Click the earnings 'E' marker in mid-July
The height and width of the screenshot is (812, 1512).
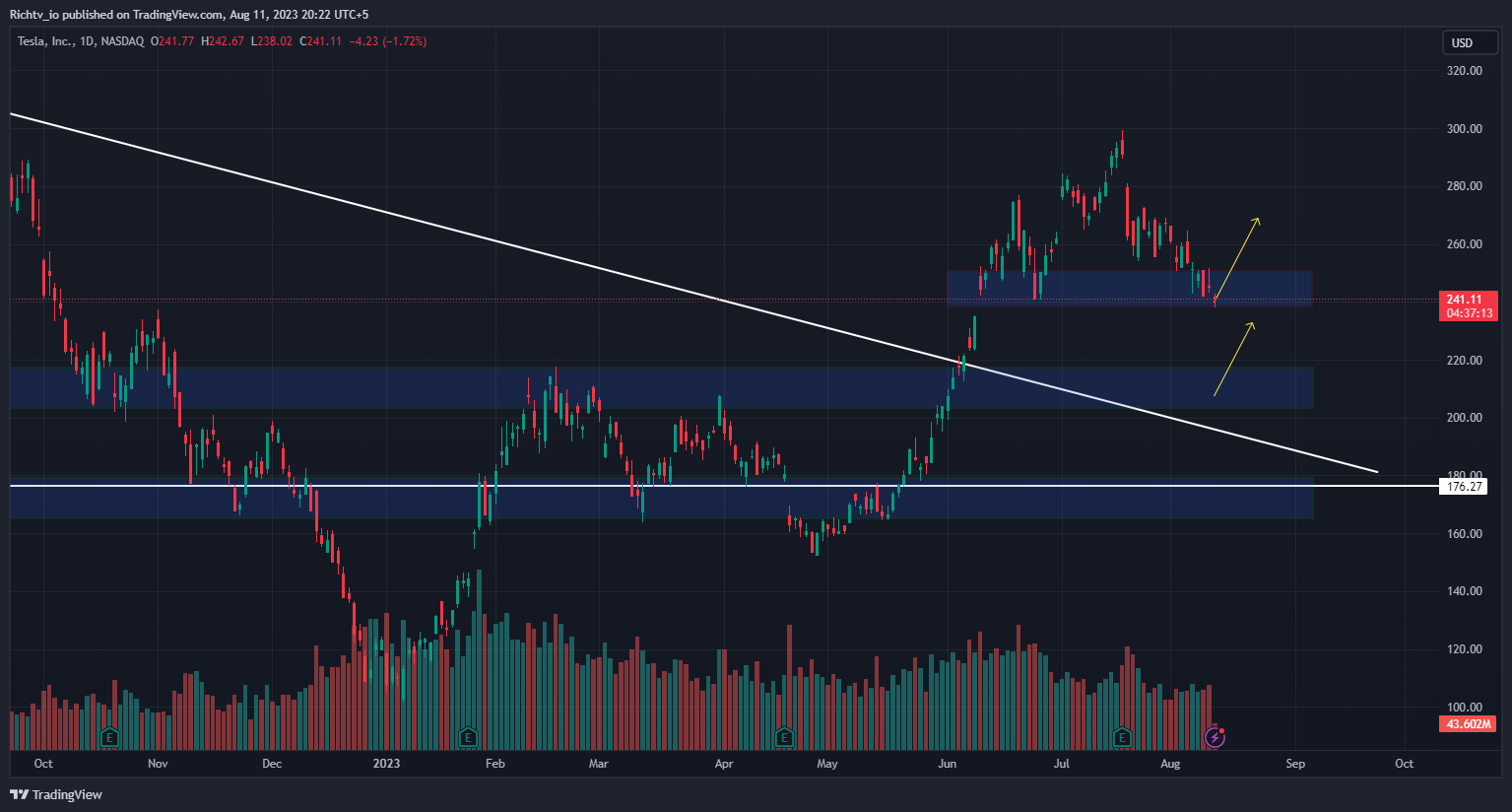[x=1122, y=736]
